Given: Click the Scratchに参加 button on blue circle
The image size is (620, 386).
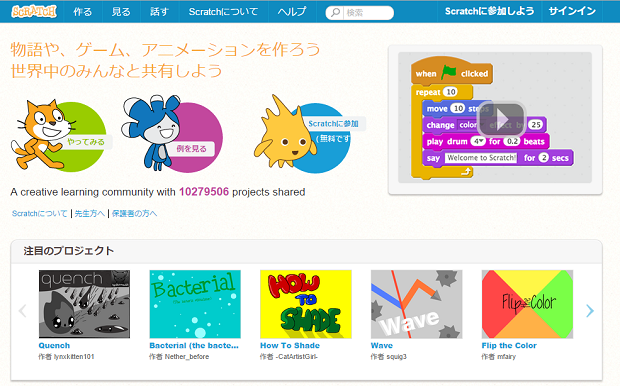Looking at the screenshot, I should point(333,124).
